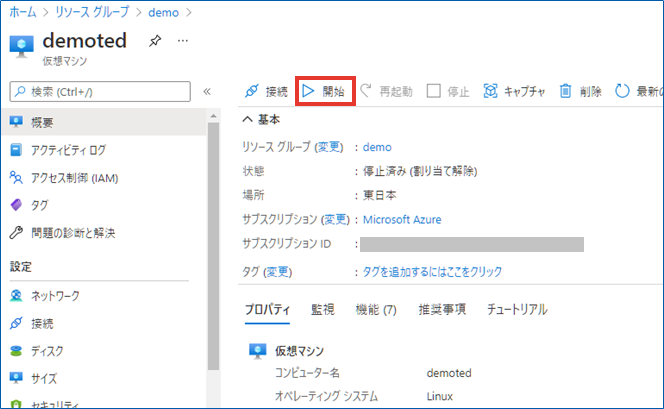Start the VM with 開始 button
664x409 pixels.
point(325,91)
